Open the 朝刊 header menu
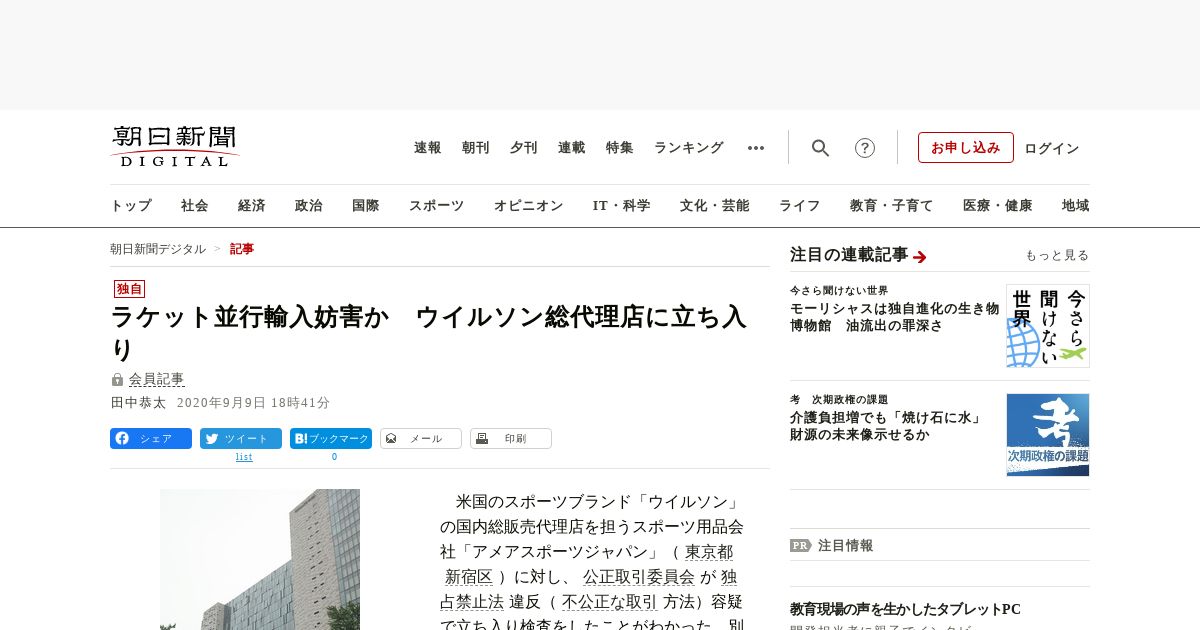Viewport: 1200px width, 630px height. pos(476,148)
